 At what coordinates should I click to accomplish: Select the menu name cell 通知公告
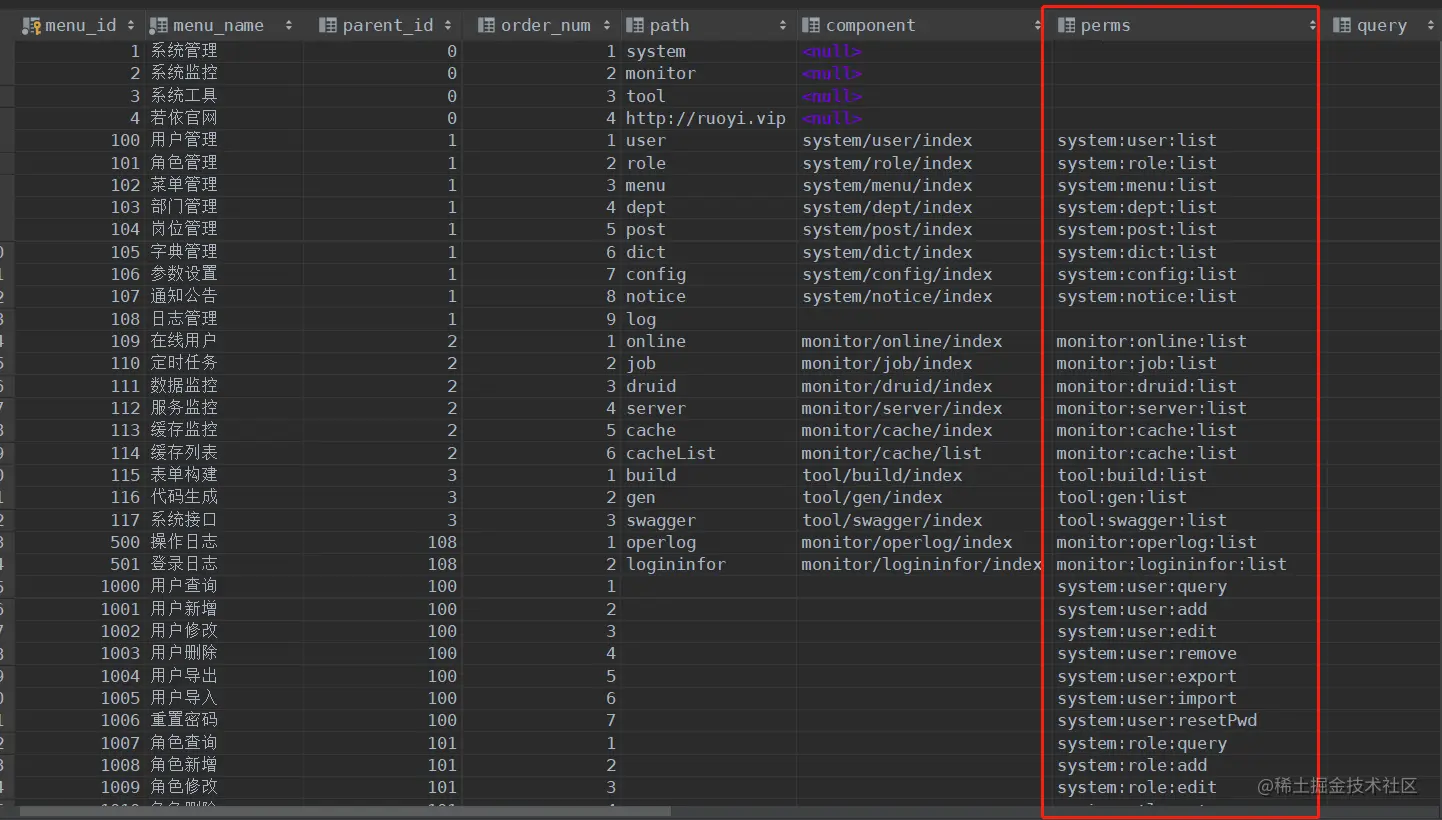pyautogui.click(x=184, y=296)
